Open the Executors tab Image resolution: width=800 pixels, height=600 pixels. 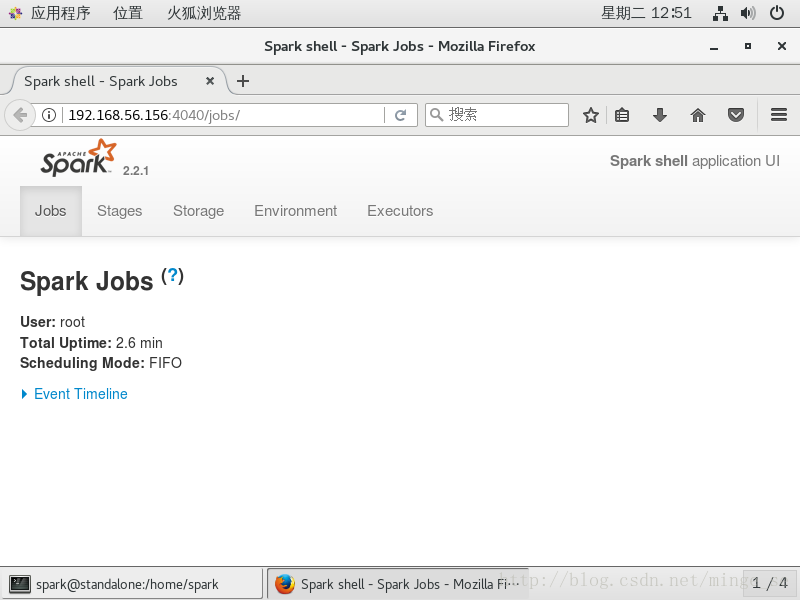point(400,211)
